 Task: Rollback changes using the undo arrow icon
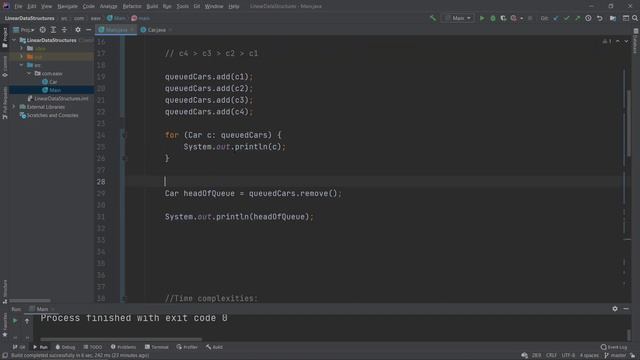point(600,18)
